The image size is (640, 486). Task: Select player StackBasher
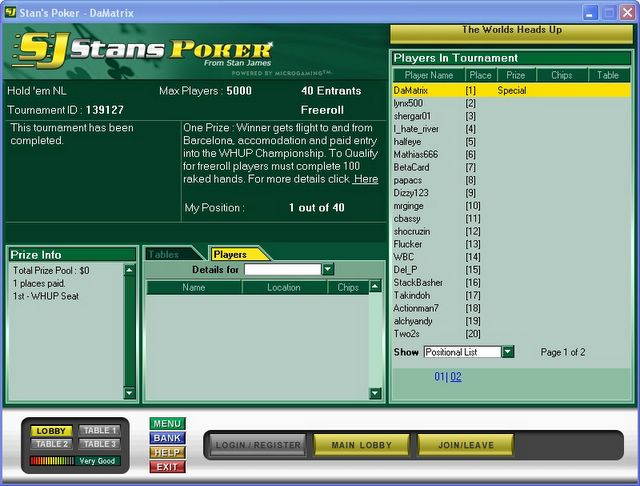coord(511,282)
